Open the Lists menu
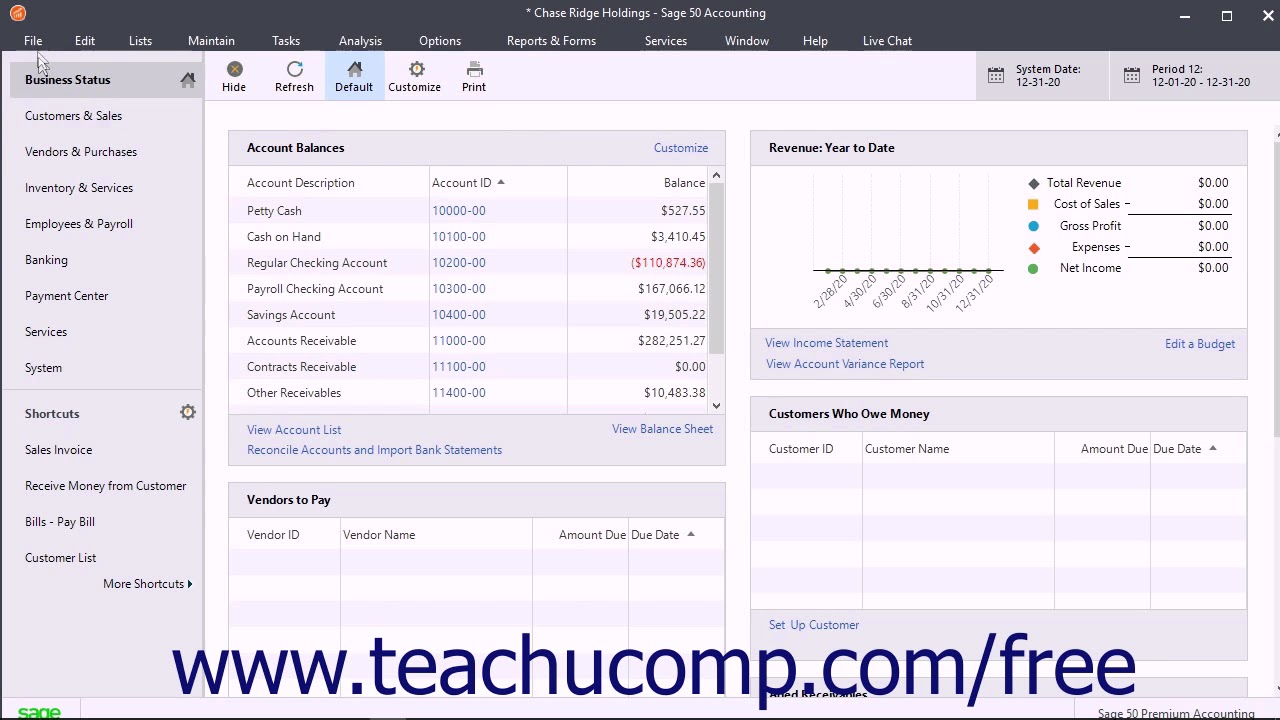The image size is (1280, 720). click(x=140, y=41)
